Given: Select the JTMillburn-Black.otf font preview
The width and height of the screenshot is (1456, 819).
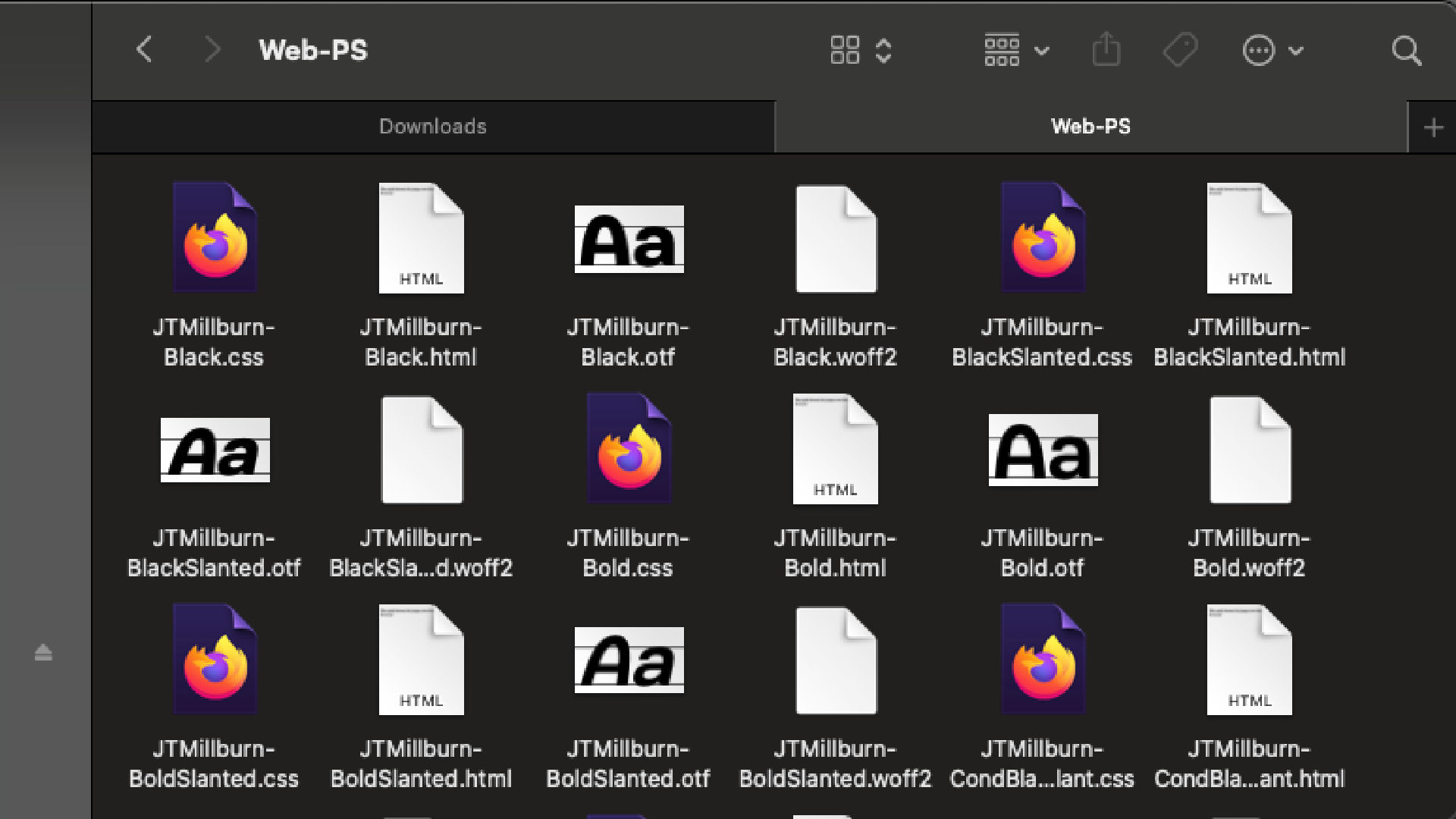Looking at the screenshot, I should click(x=629, y=239).
